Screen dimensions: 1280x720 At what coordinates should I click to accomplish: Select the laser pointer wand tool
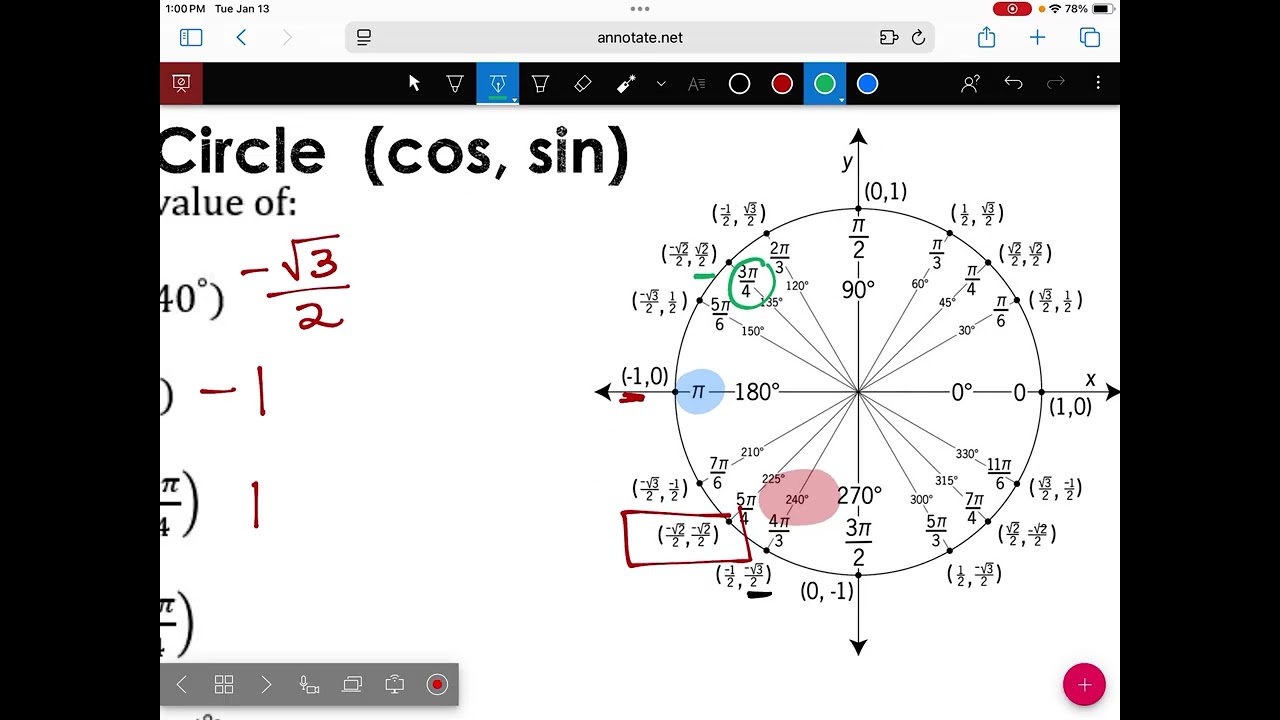pos(626,84)
